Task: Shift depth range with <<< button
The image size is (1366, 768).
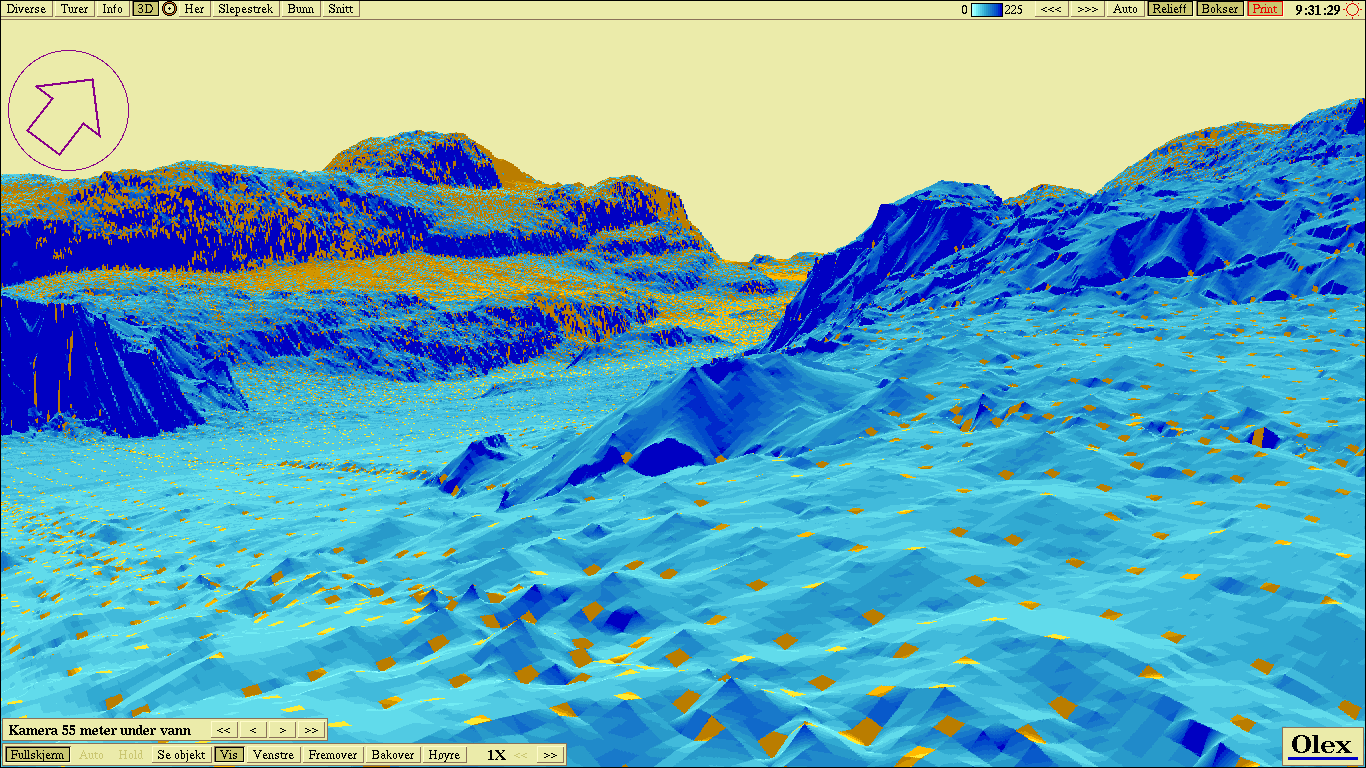Action: (x=1051, y=9)
